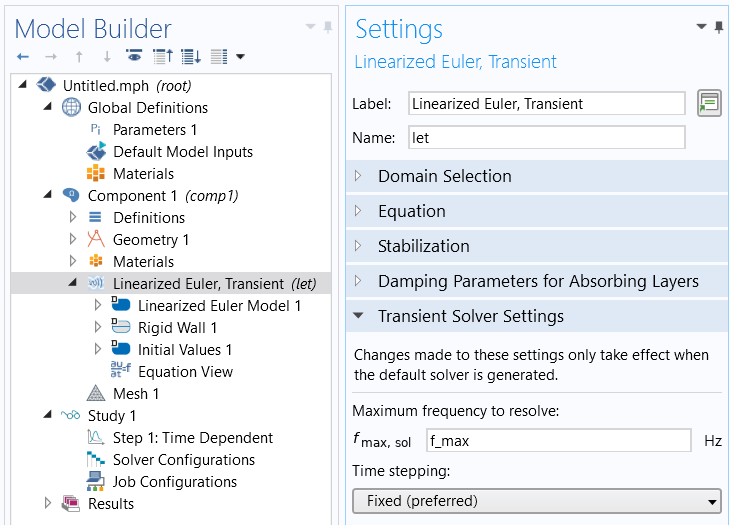Pin the Settings window using pin icon
Screen dimensions: 730x525
click(x=719, y=27)
